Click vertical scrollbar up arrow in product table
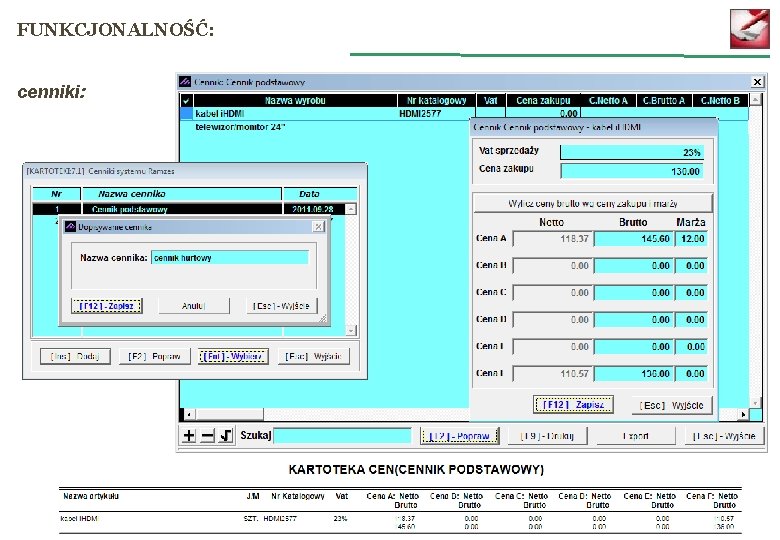 coord(756,100)
